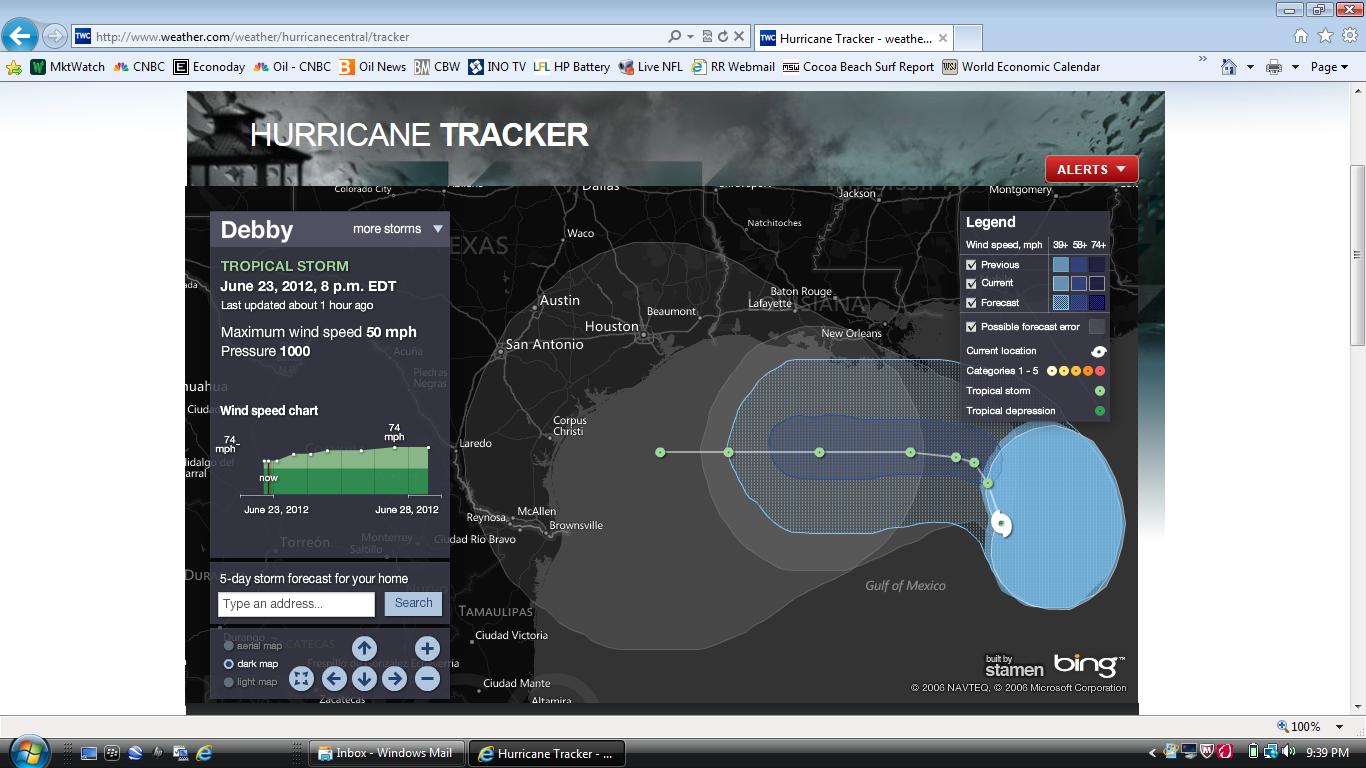
Task: Click the Compatibility View icon in address bar
Action: 707,37
